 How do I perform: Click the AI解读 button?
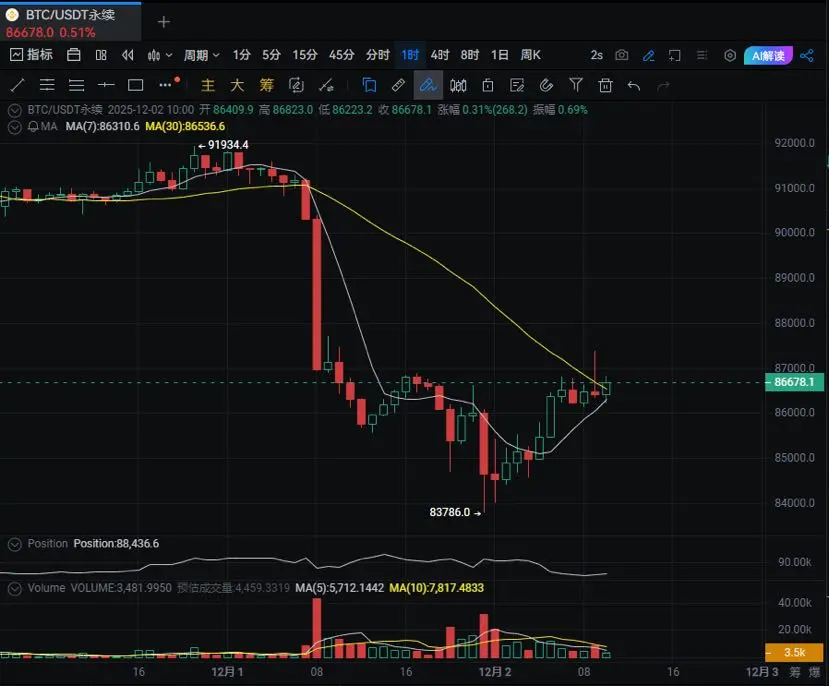[x=768, y=55]
